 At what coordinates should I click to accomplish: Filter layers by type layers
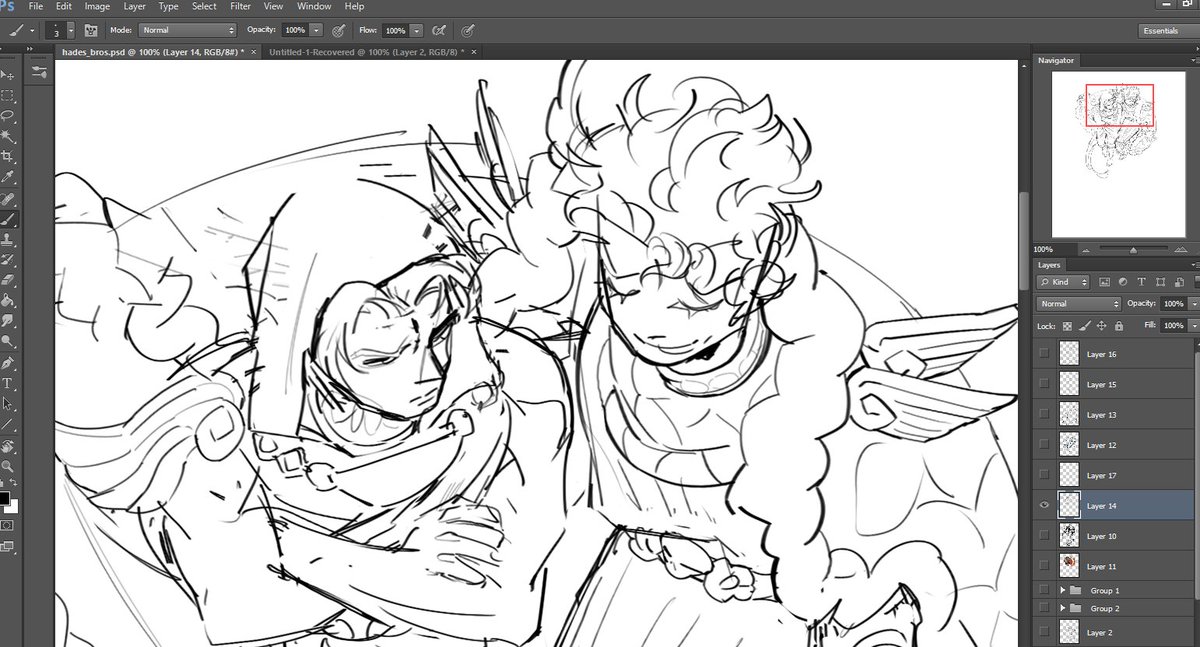(x=1140, y=282)
